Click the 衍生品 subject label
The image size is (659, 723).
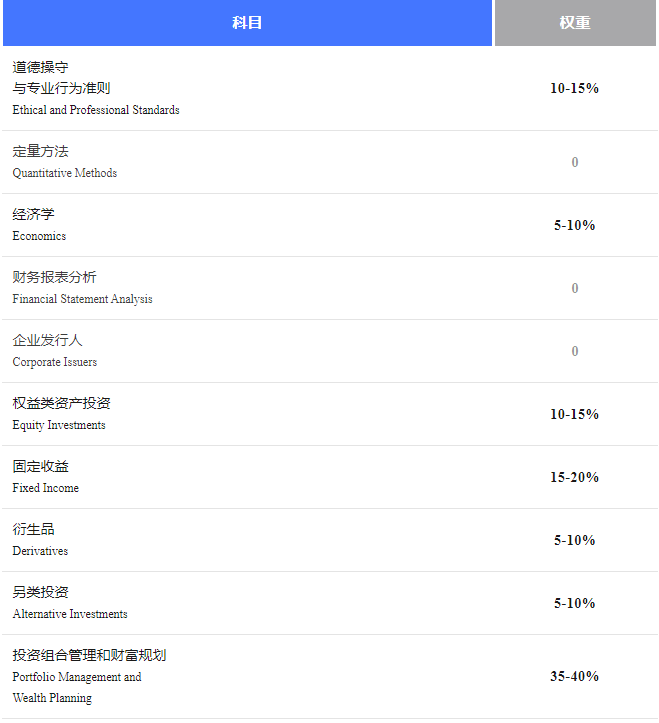(x=33, y=530)
